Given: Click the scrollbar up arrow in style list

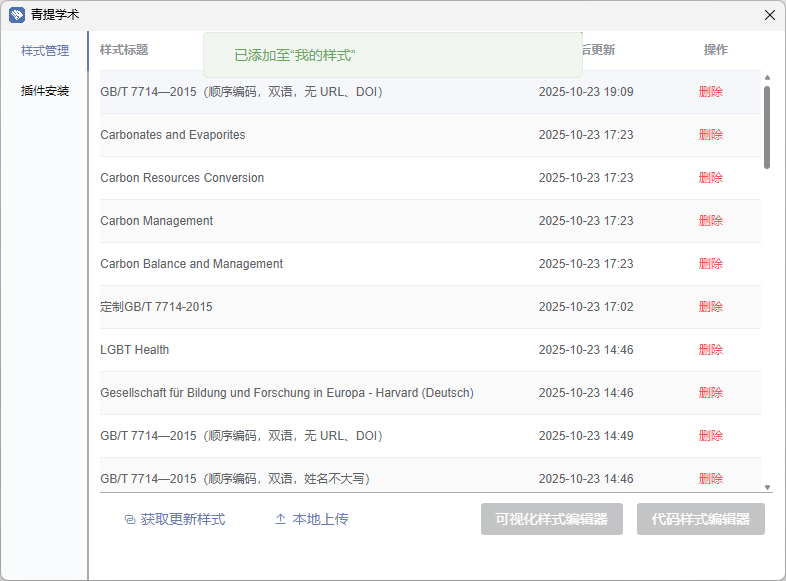Looking at the screenshot, I should (x=767, y=77).
